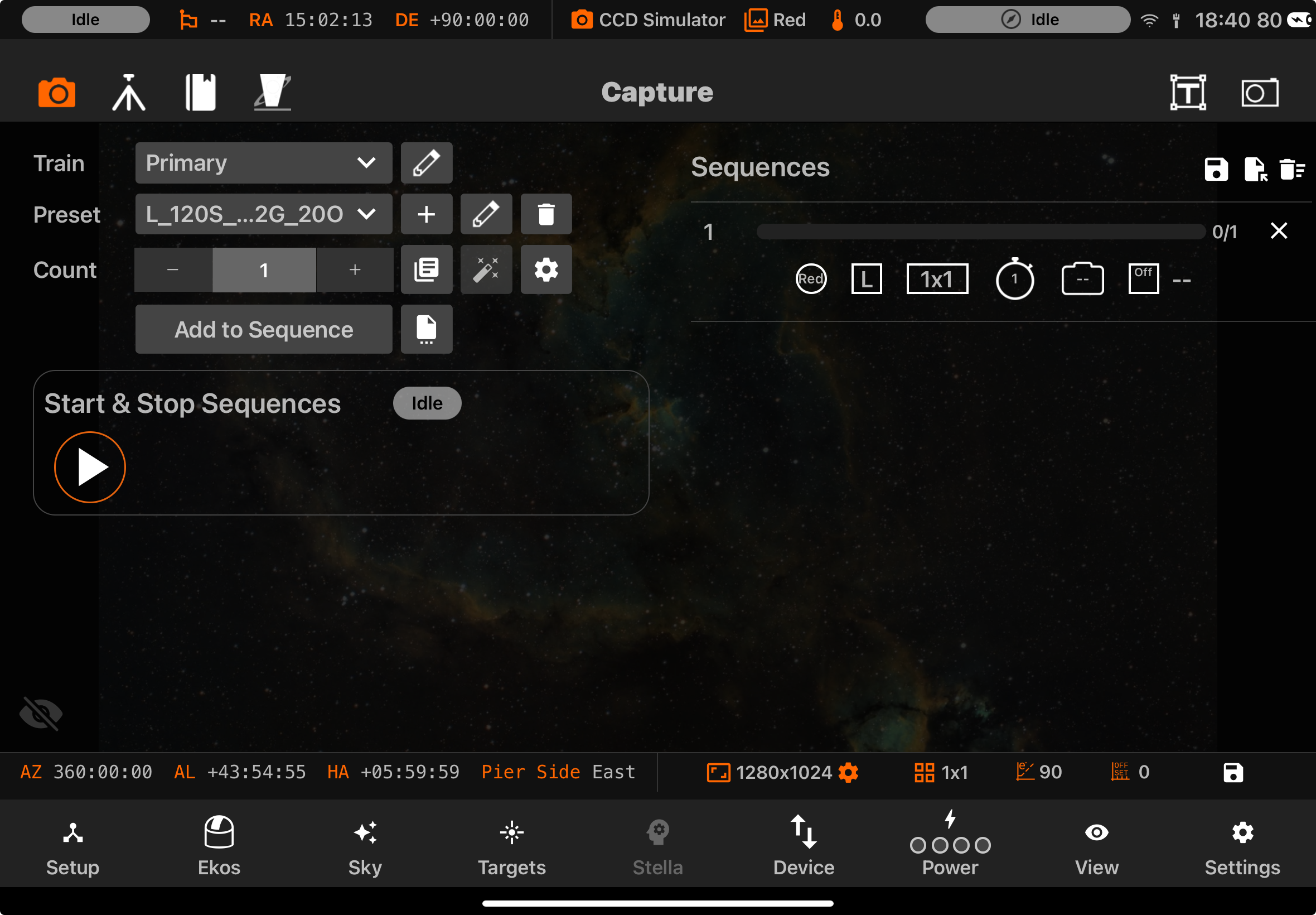The height and width of the screenshot is (915, 1316).
Task: Click the preview capture icon at top right
Action: 1259,92
